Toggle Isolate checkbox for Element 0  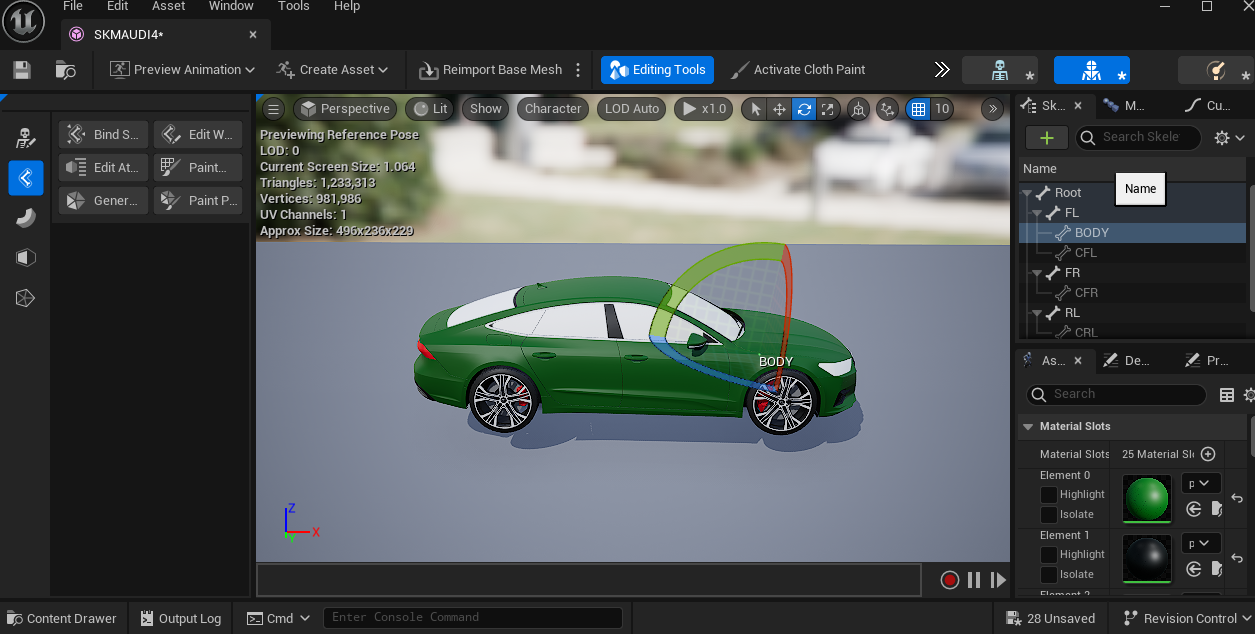point(1049,515)
